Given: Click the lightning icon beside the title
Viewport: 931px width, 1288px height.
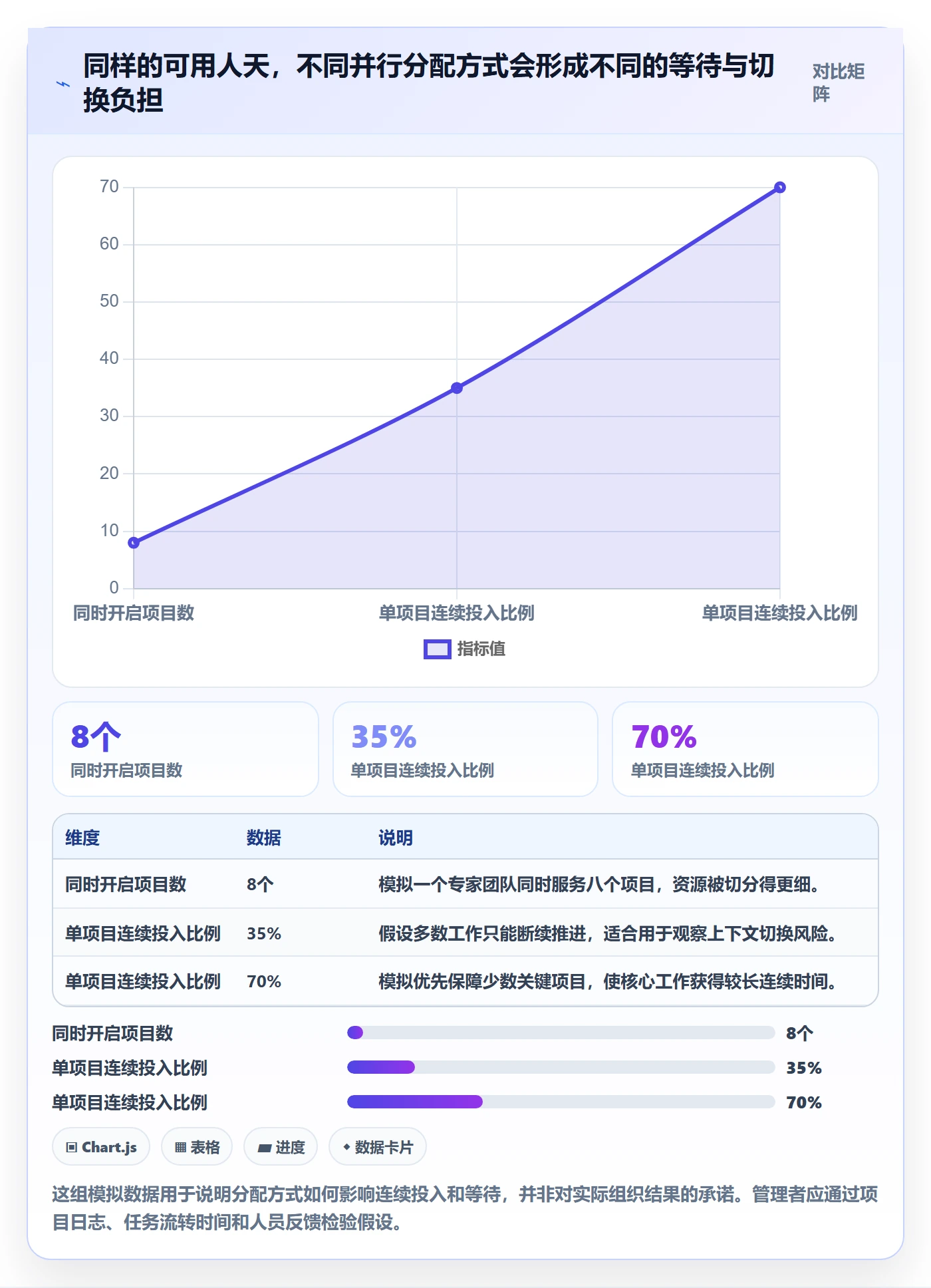Looking at the screenshot, I should 63,84.
